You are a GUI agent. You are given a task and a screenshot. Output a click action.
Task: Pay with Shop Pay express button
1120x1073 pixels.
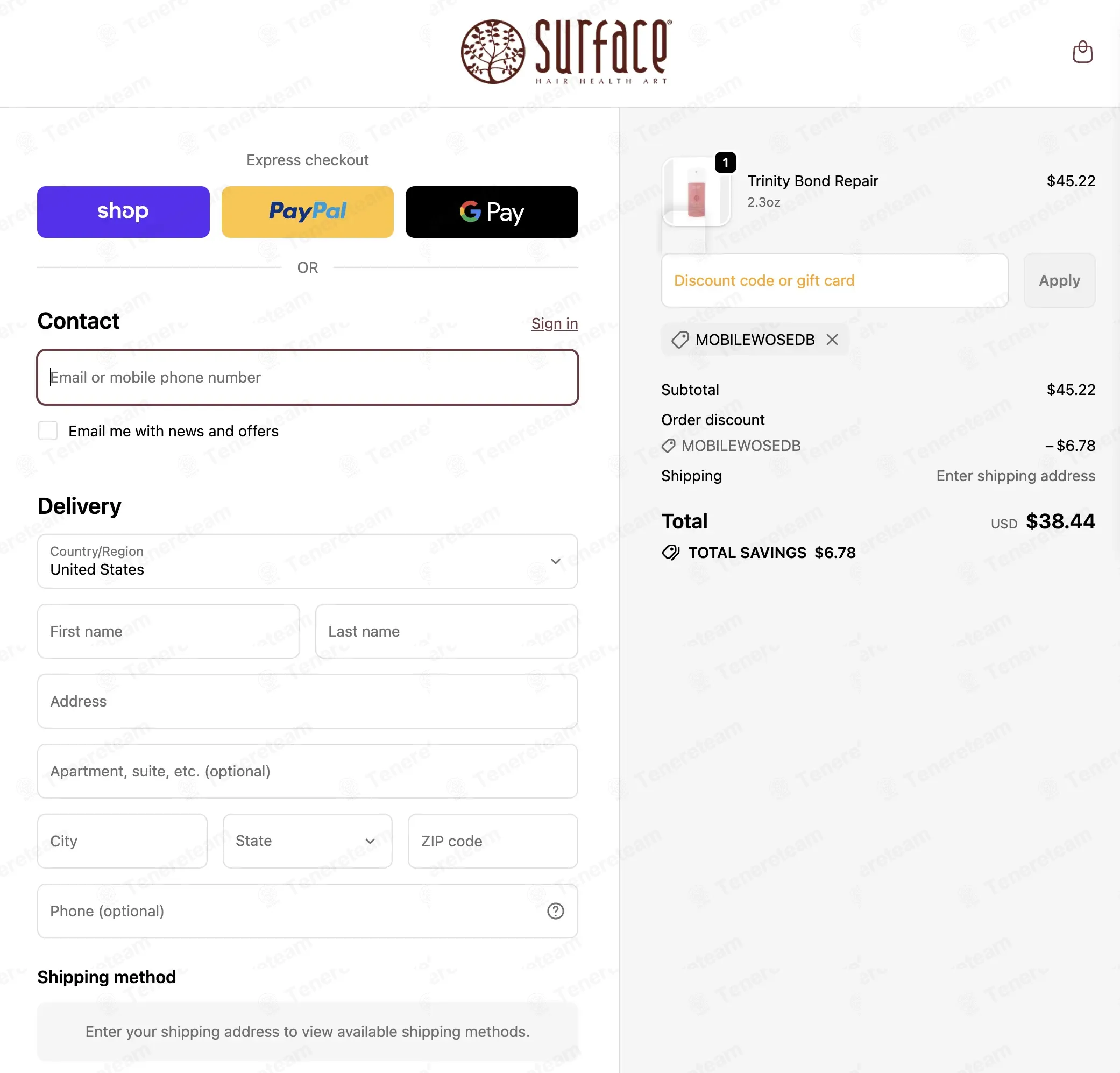pos(123,211)
